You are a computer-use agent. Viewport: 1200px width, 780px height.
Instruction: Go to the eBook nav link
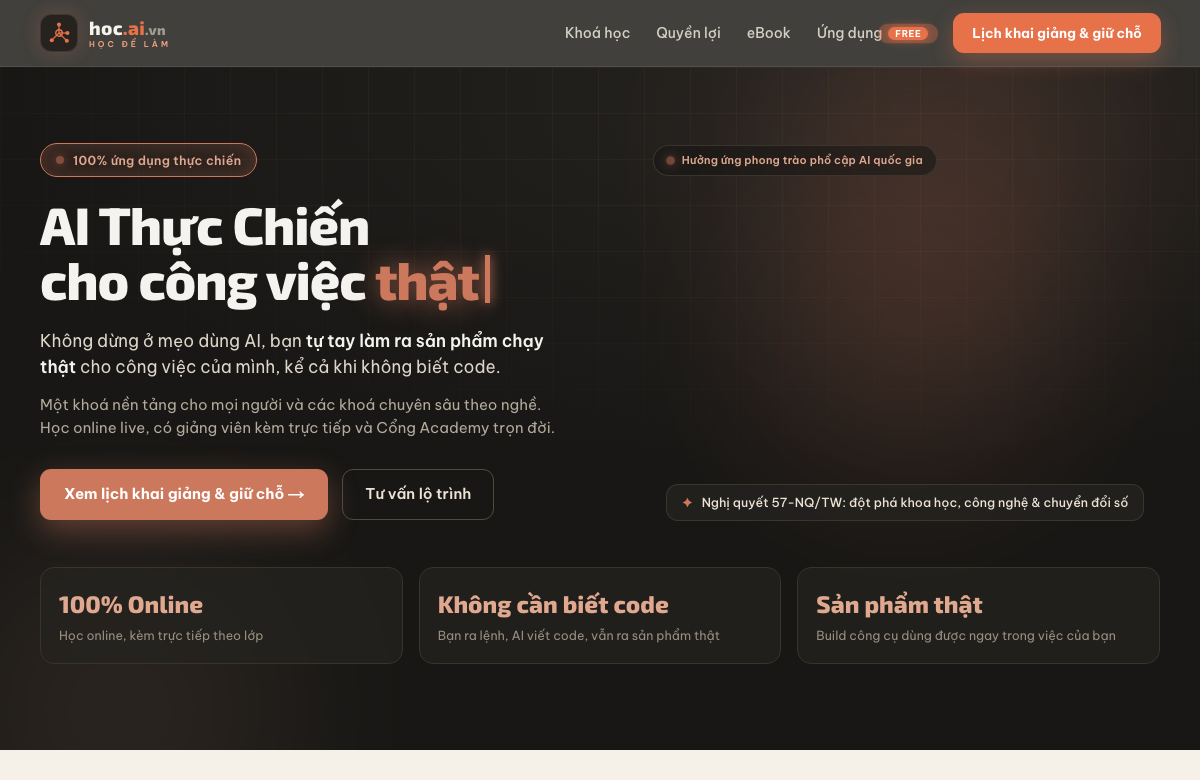(768, 33)
